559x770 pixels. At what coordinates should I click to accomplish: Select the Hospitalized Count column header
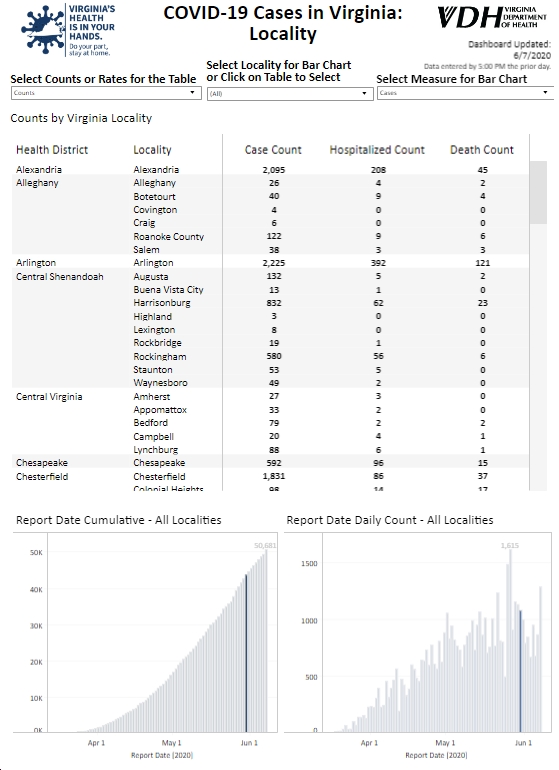377,150
